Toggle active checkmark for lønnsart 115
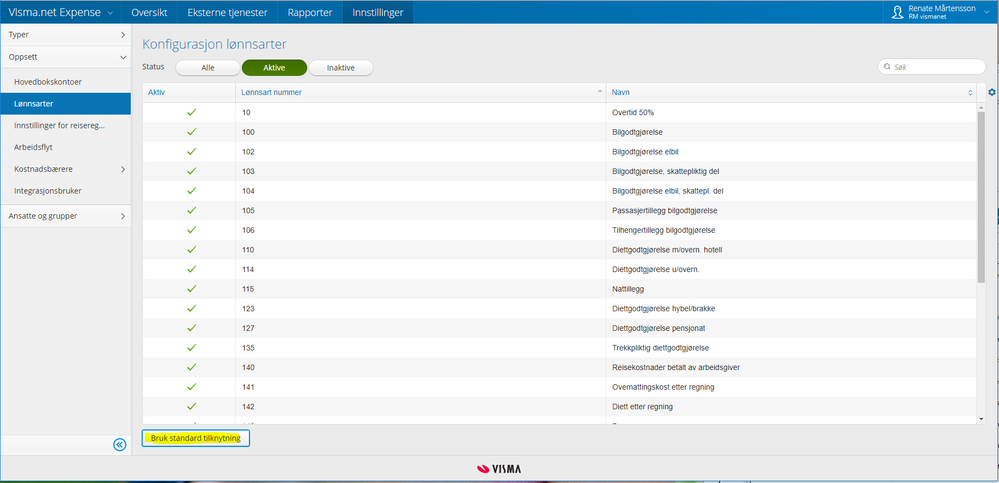 [191, 289]
